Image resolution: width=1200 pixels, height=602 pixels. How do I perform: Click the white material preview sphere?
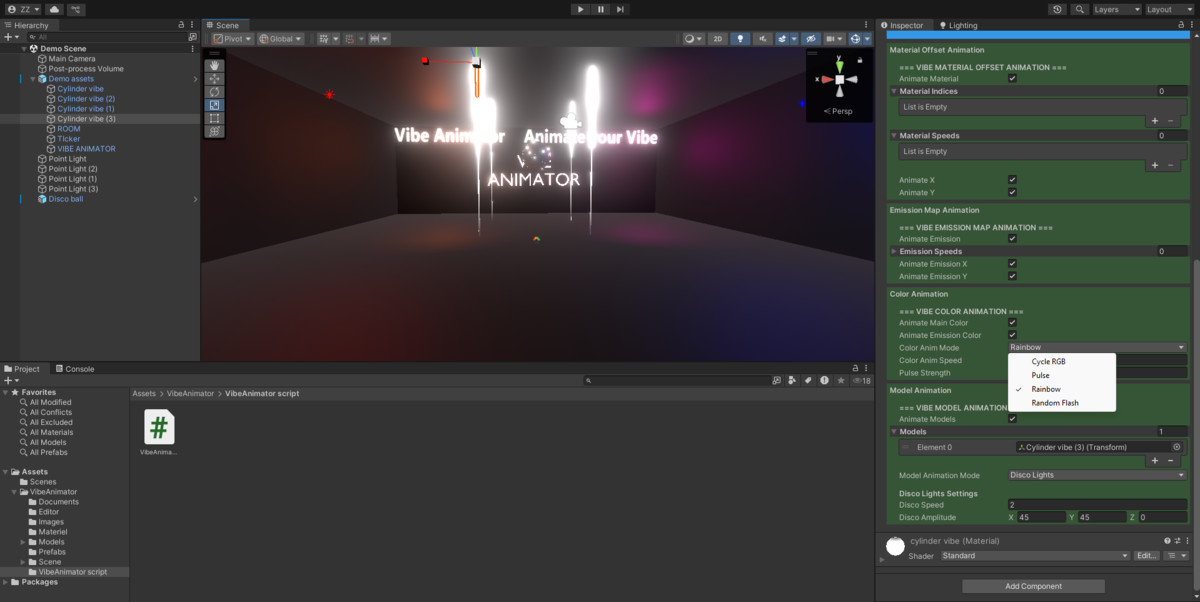point(895,546)
